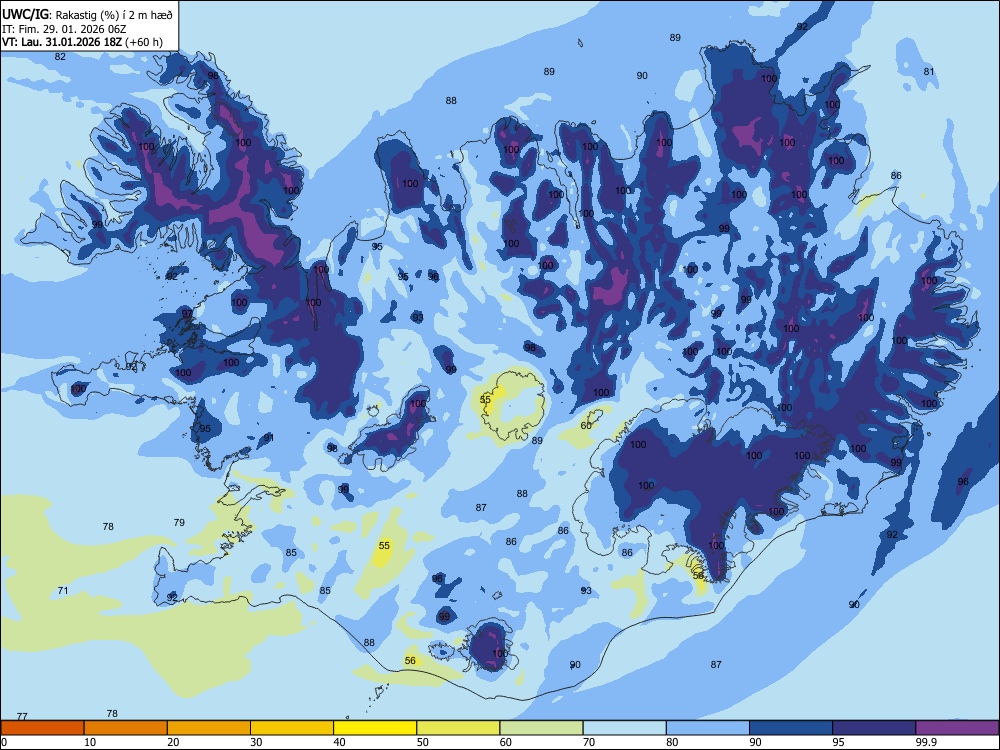Click the 95–99.9 dark indigo legend swatch
Image resolution: width=1000 pixels, height=750 pixels.
tap(874, 728)
